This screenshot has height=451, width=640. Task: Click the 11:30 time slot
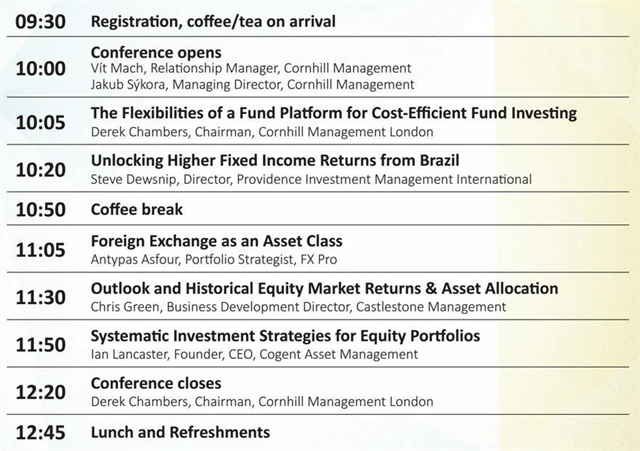point(40,297)
